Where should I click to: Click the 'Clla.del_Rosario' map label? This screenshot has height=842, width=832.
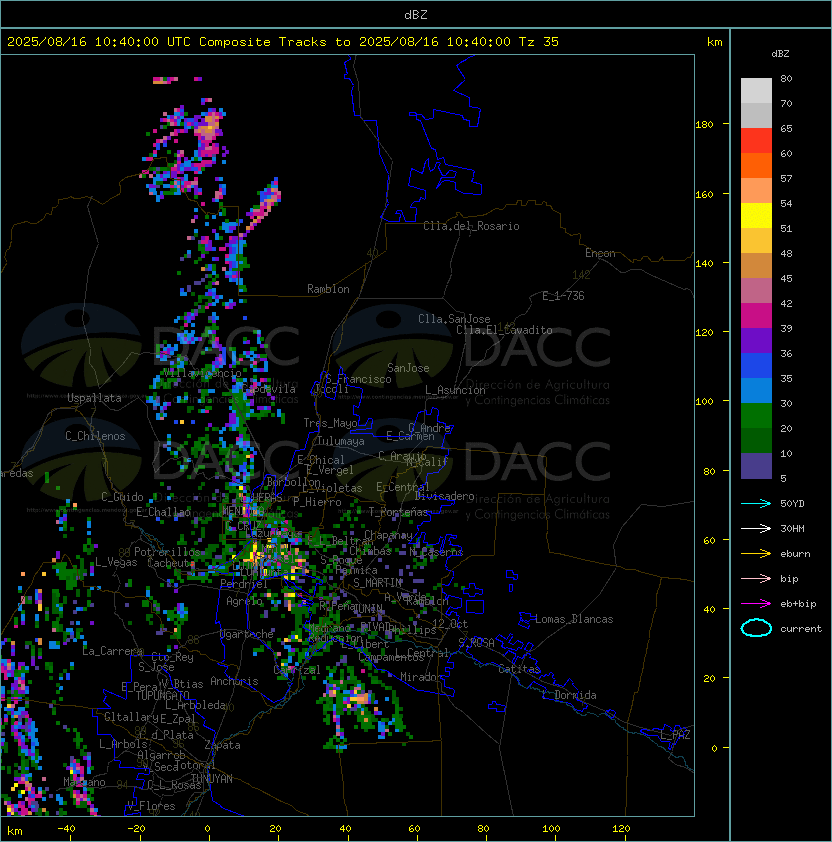point(471,226)
